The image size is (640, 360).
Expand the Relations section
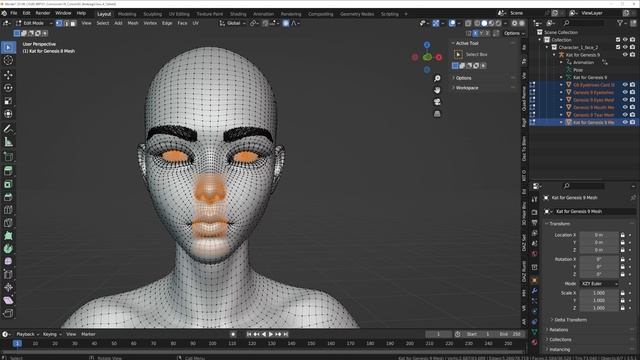coord(558,330)
